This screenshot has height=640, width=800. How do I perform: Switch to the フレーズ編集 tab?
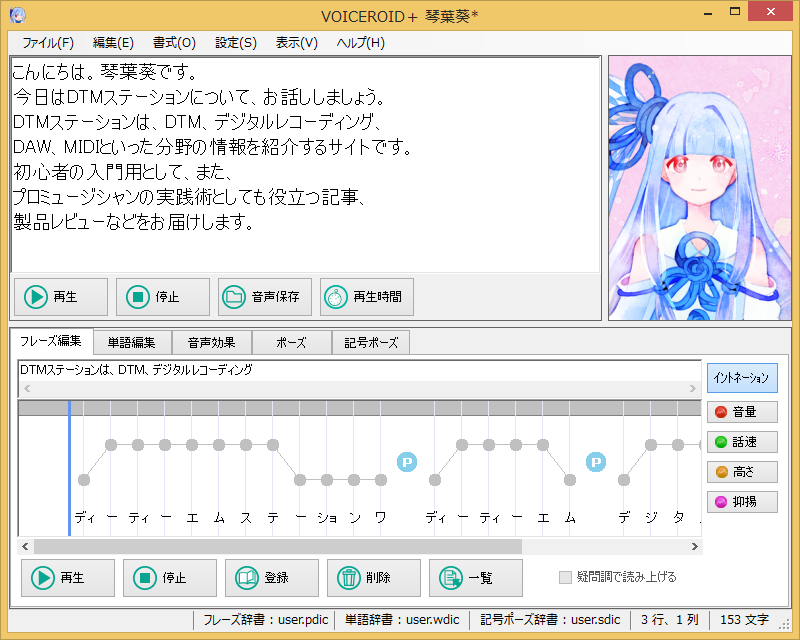coord(51,341)
